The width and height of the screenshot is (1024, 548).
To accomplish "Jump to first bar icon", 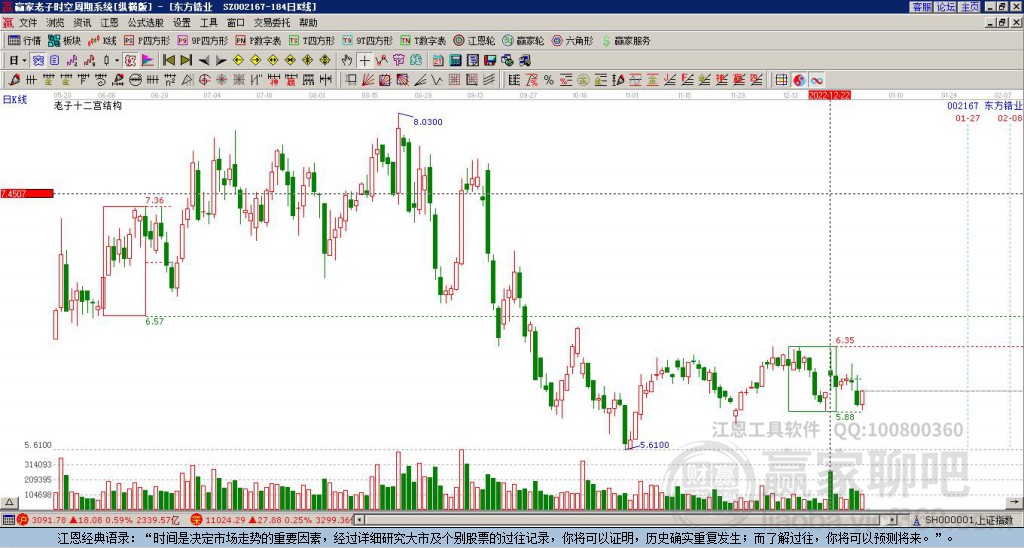I will 168,61.
